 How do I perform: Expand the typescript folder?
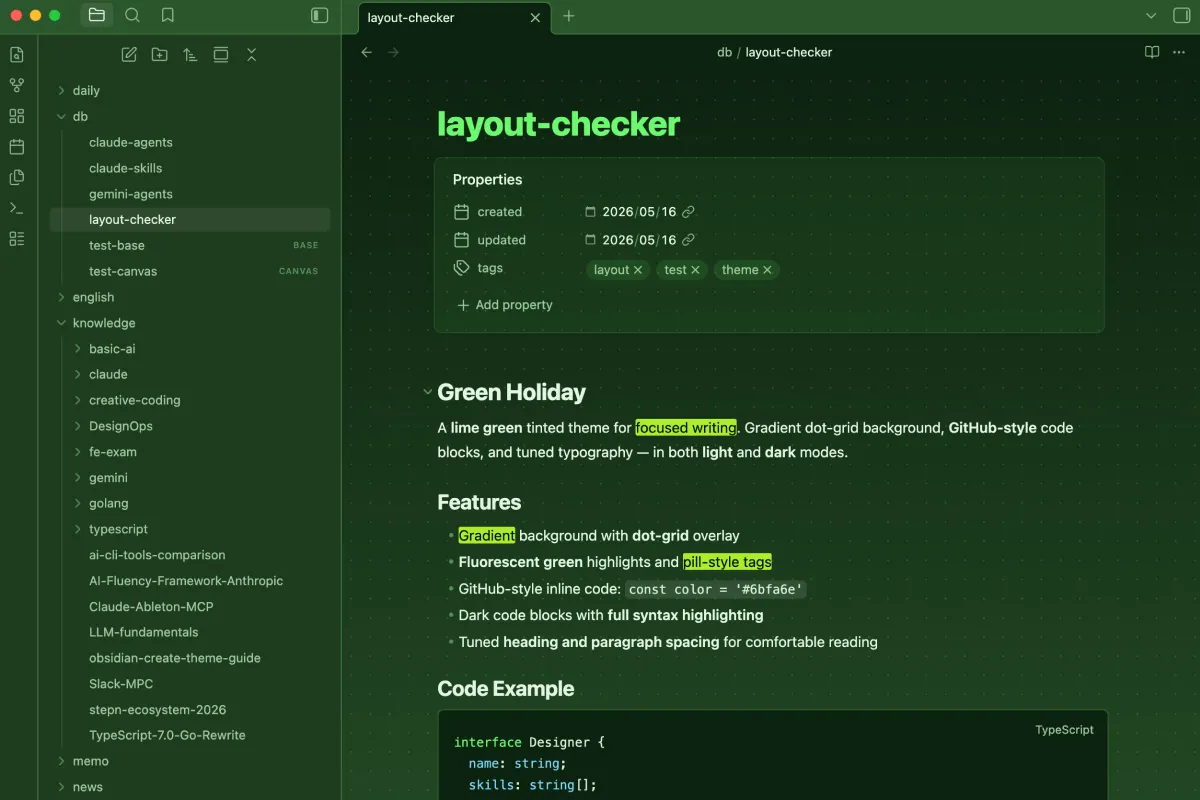78,529
